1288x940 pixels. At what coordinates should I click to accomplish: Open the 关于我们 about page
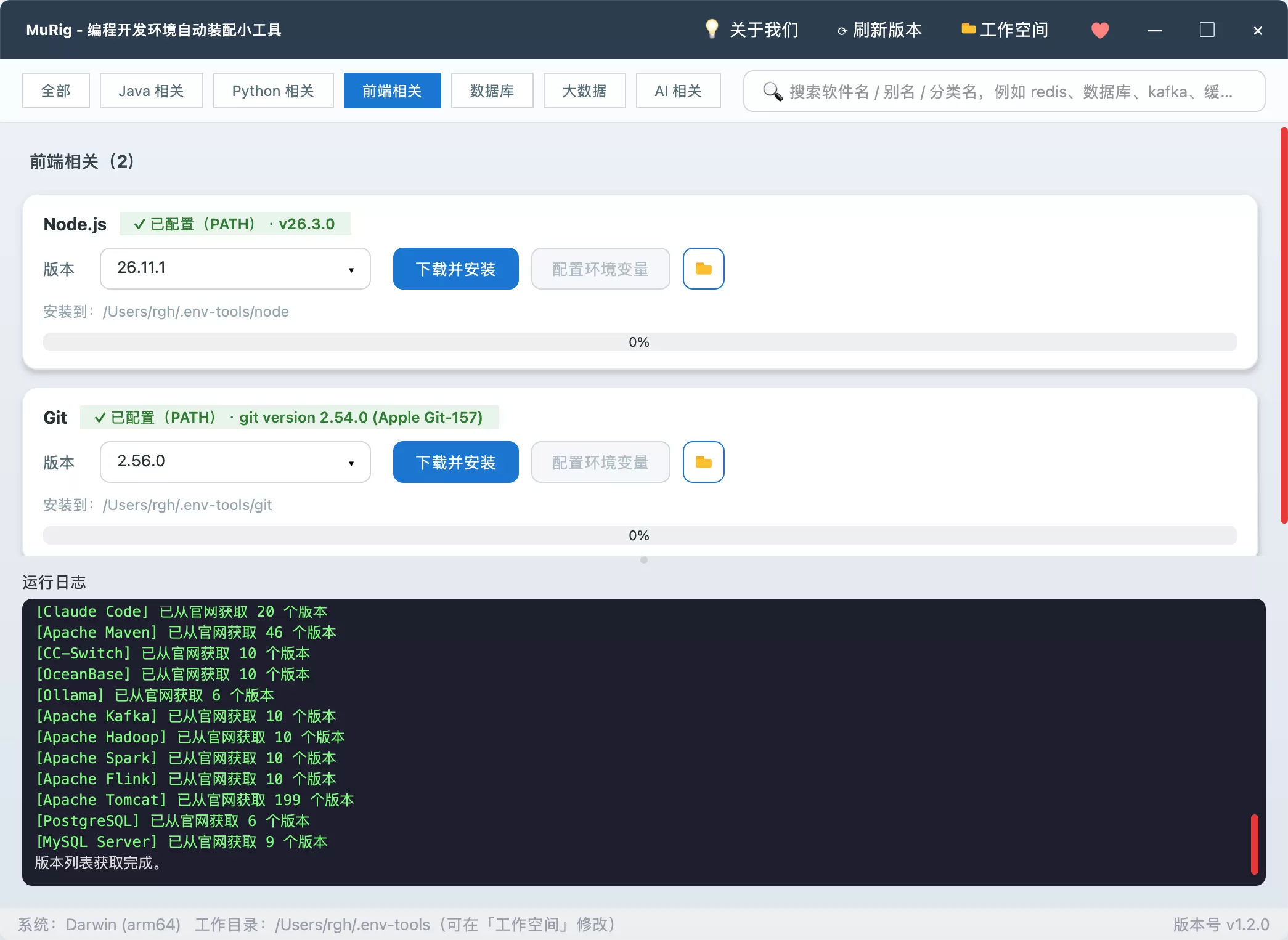point(752,30)
